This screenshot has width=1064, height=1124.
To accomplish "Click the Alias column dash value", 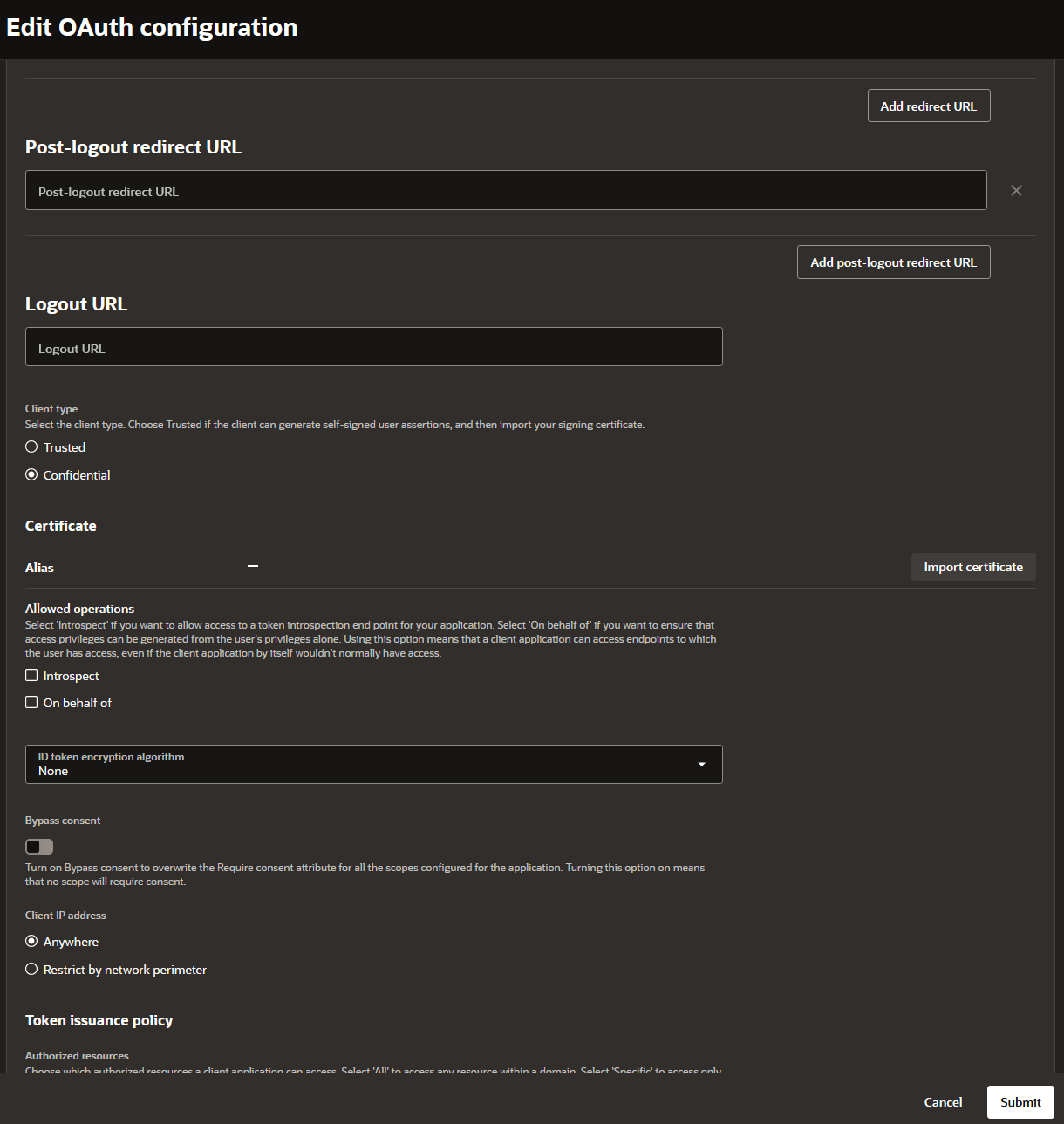I will (253, 567).
